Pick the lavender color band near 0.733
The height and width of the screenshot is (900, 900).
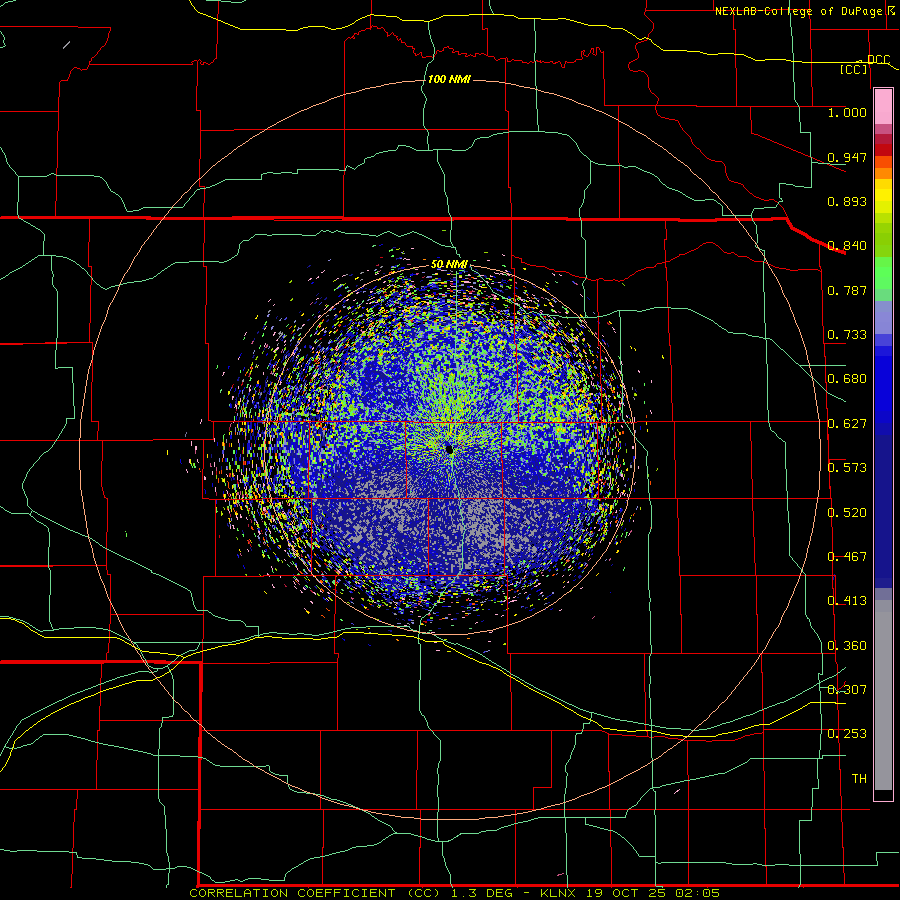point(883,317)
